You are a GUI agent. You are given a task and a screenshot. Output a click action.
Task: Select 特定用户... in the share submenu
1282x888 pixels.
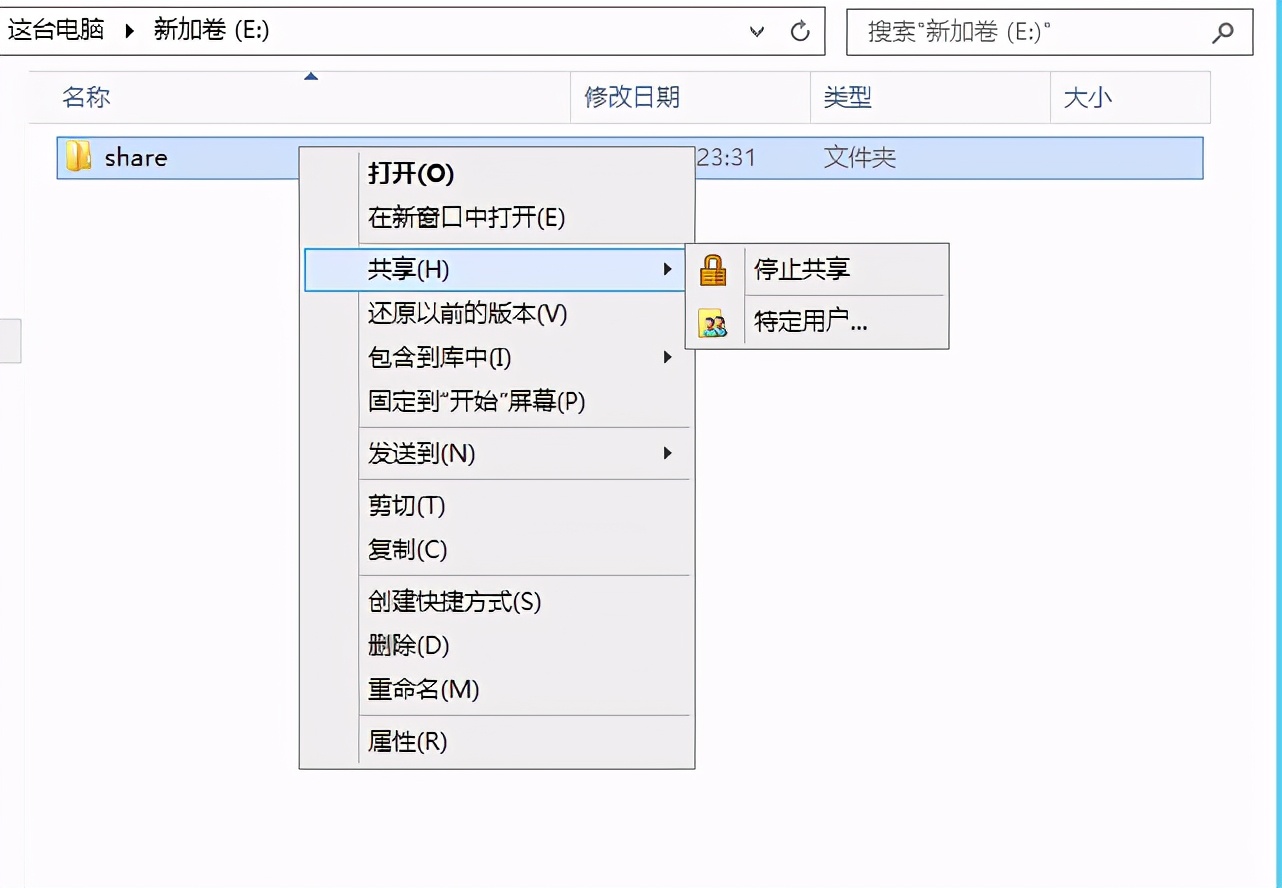(x=810, y=322)
